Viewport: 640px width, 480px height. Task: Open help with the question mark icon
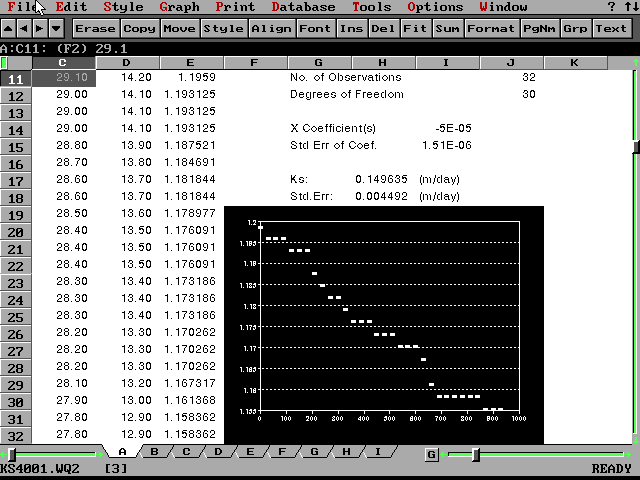click(612, 7)
